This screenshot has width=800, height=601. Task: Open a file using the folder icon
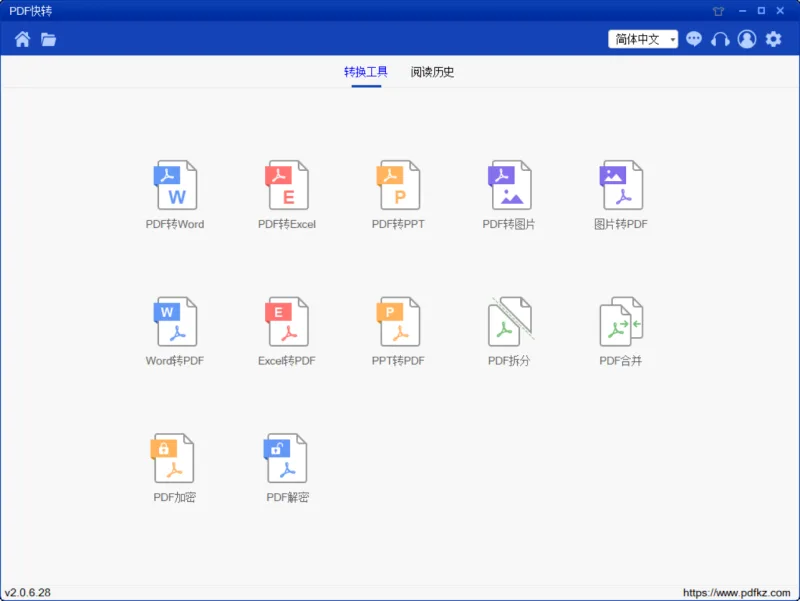[x=48, y=39]
